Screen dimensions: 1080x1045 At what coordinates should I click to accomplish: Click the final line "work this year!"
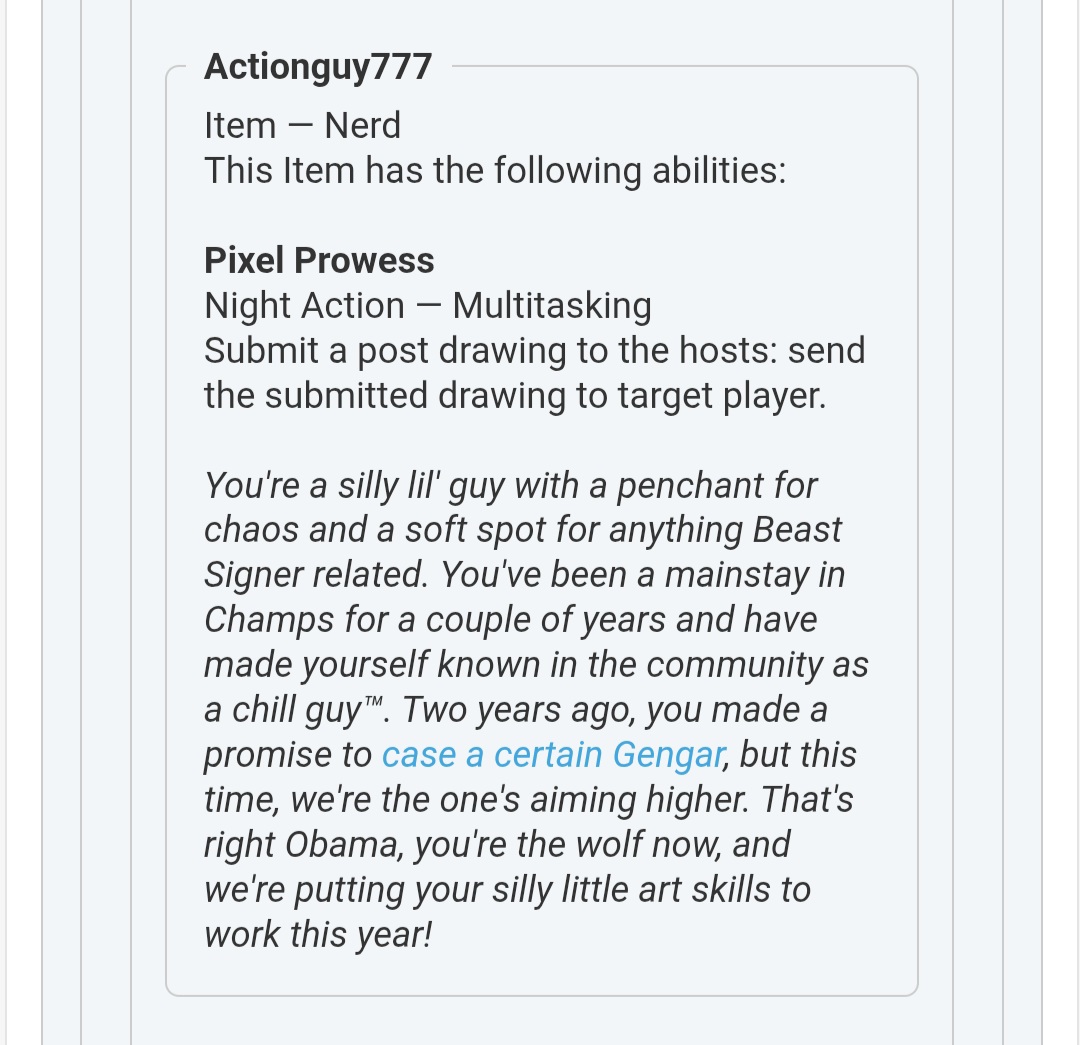coord(318,935)
